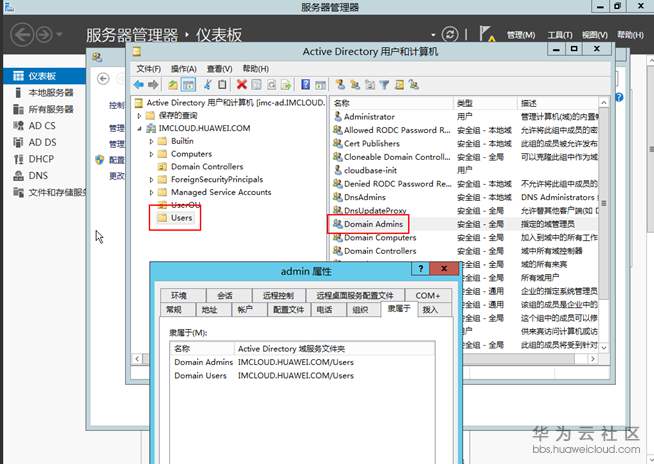
Task: Click the Cut scissors icon
Action: [x=207, y=85]
